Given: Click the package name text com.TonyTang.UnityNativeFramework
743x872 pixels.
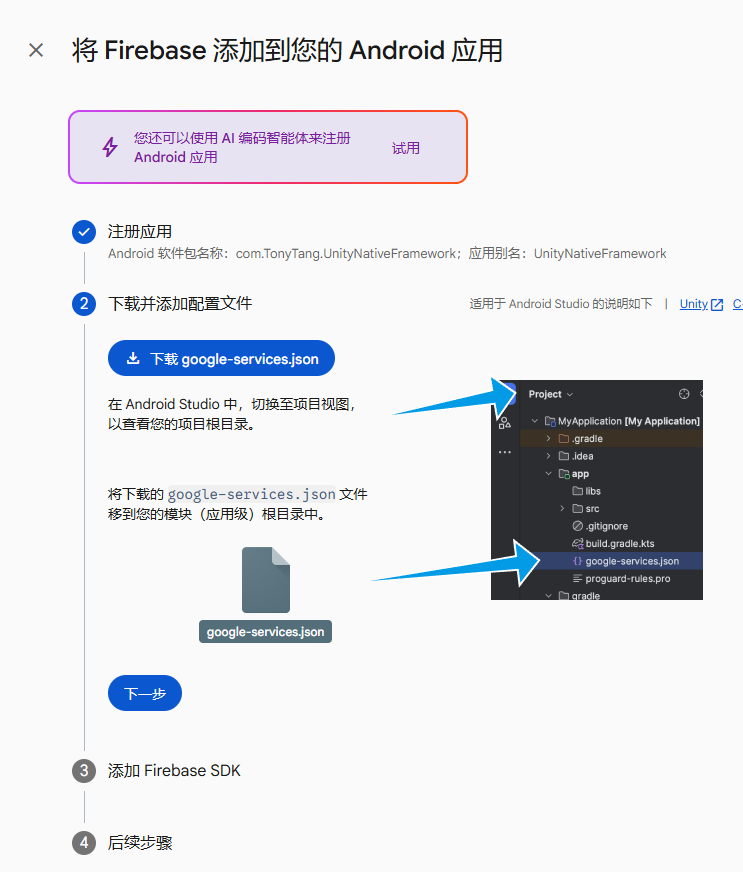Looking at the screenshot, I should tap(345, 254).
